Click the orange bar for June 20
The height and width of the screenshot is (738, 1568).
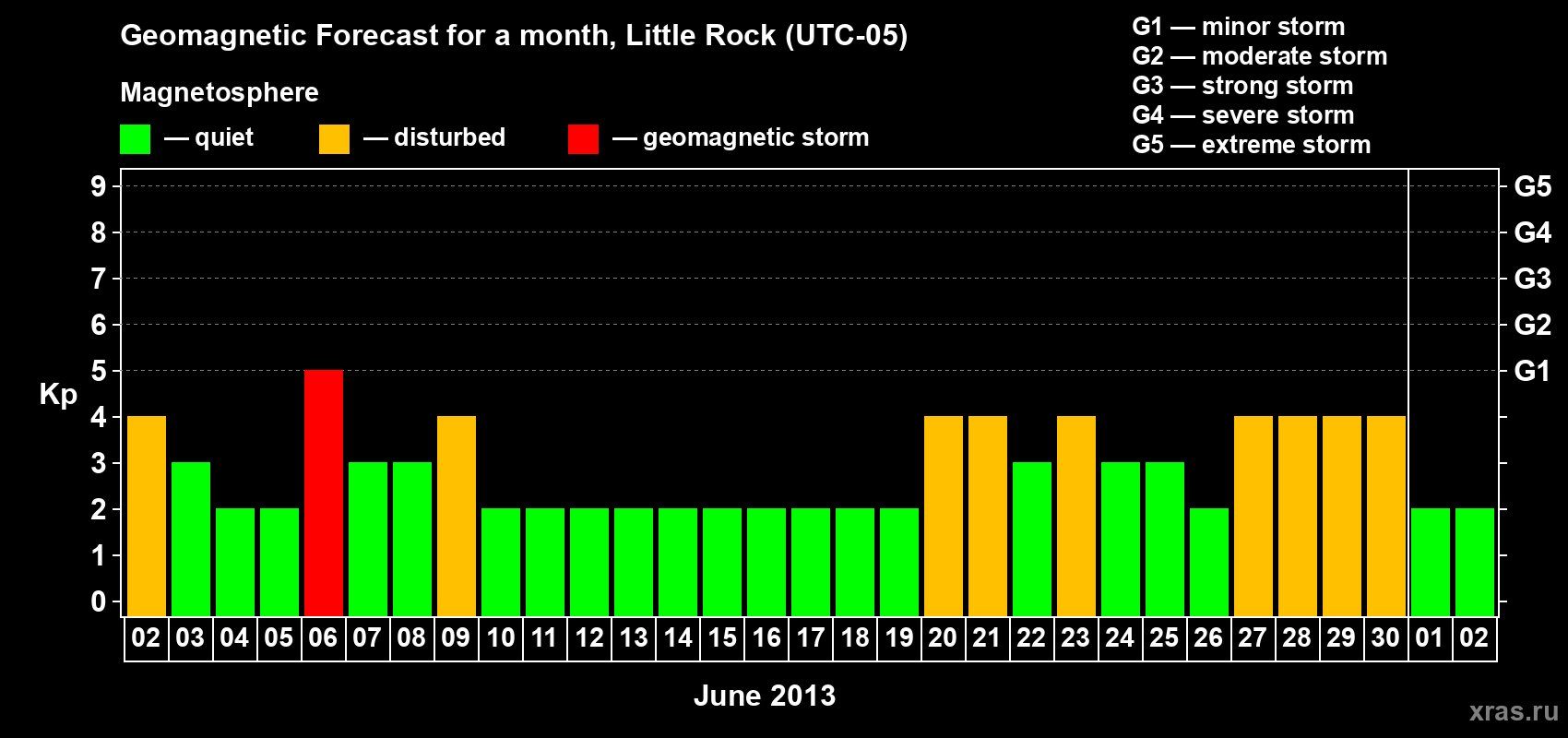tap(944, 516)
